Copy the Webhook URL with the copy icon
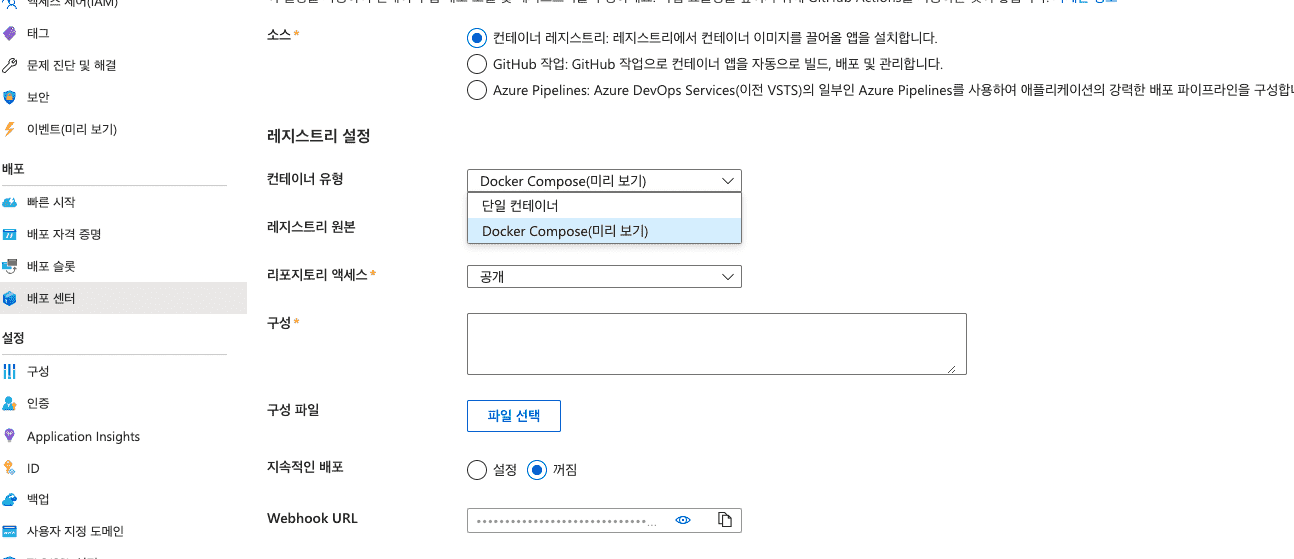This screenshot has height=559, width=1294. click(725, 520)
